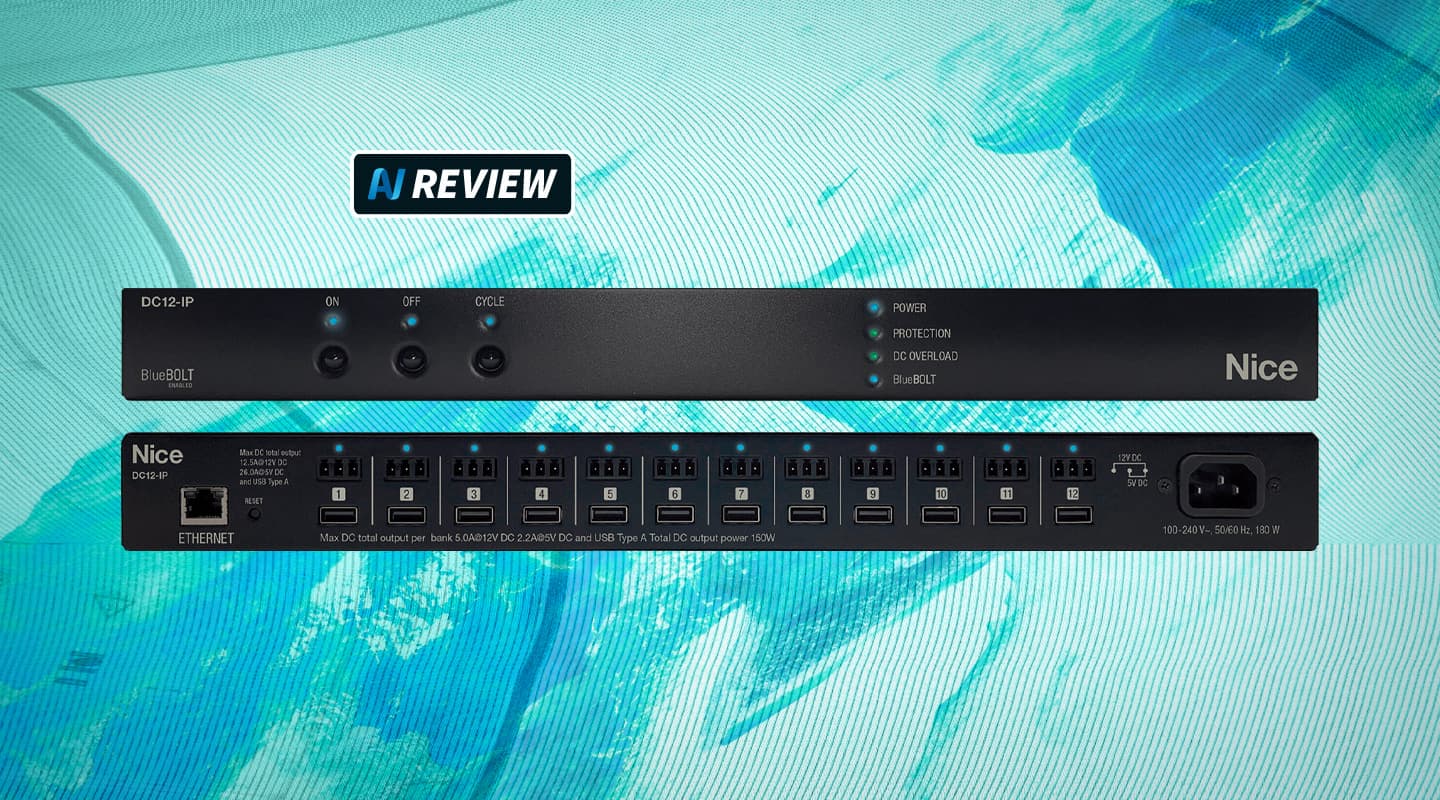Click the terminal block above number 1

coord(339,468)
